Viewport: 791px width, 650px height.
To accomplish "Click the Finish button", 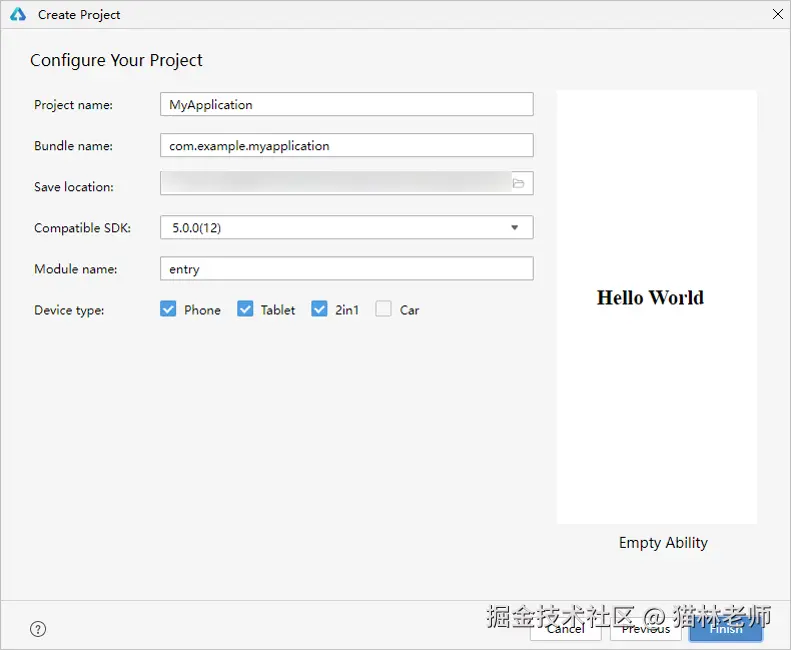I will (x=726, y=629).
